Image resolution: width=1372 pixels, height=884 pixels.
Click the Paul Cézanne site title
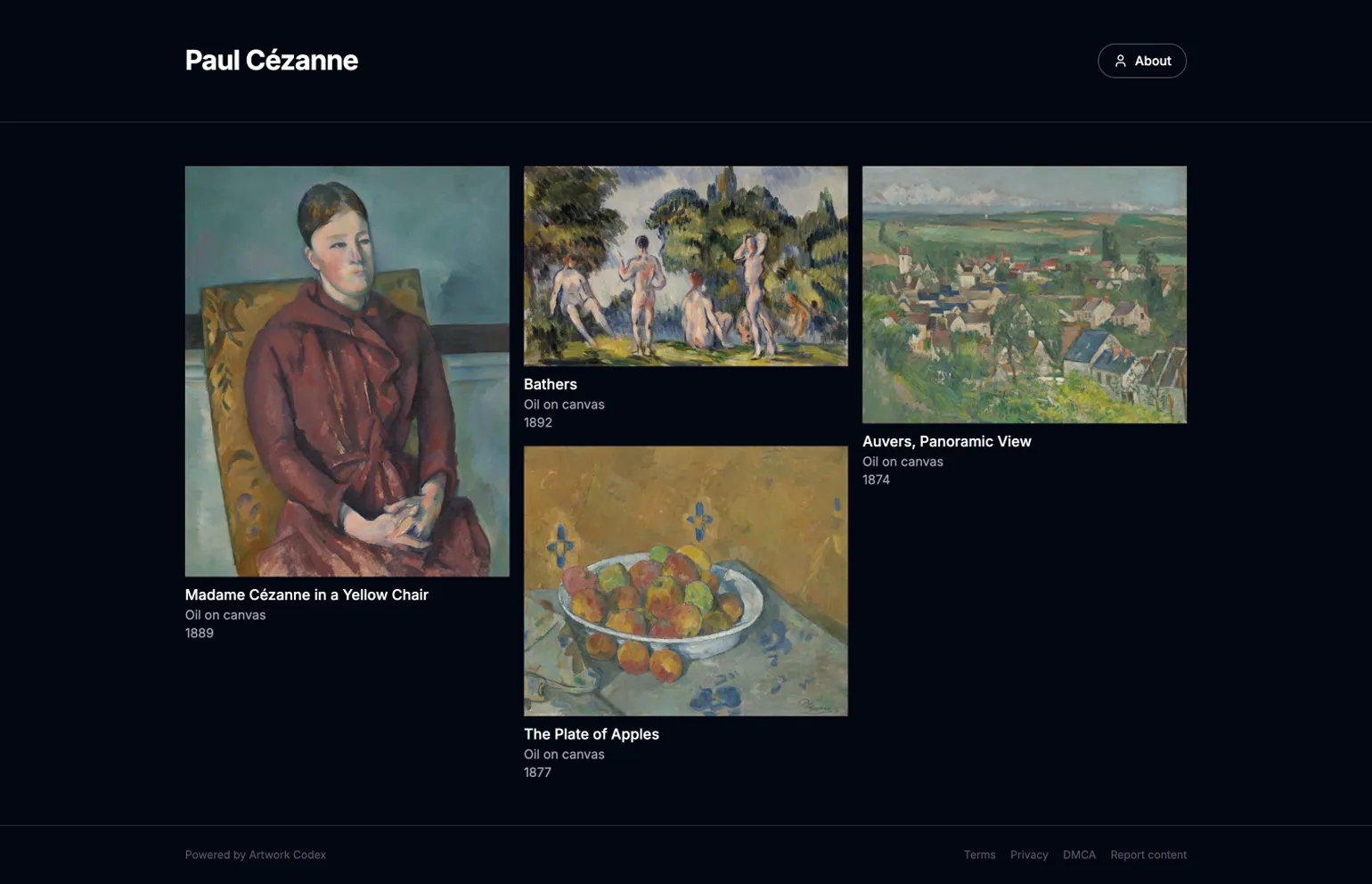(x=271, y=61)
